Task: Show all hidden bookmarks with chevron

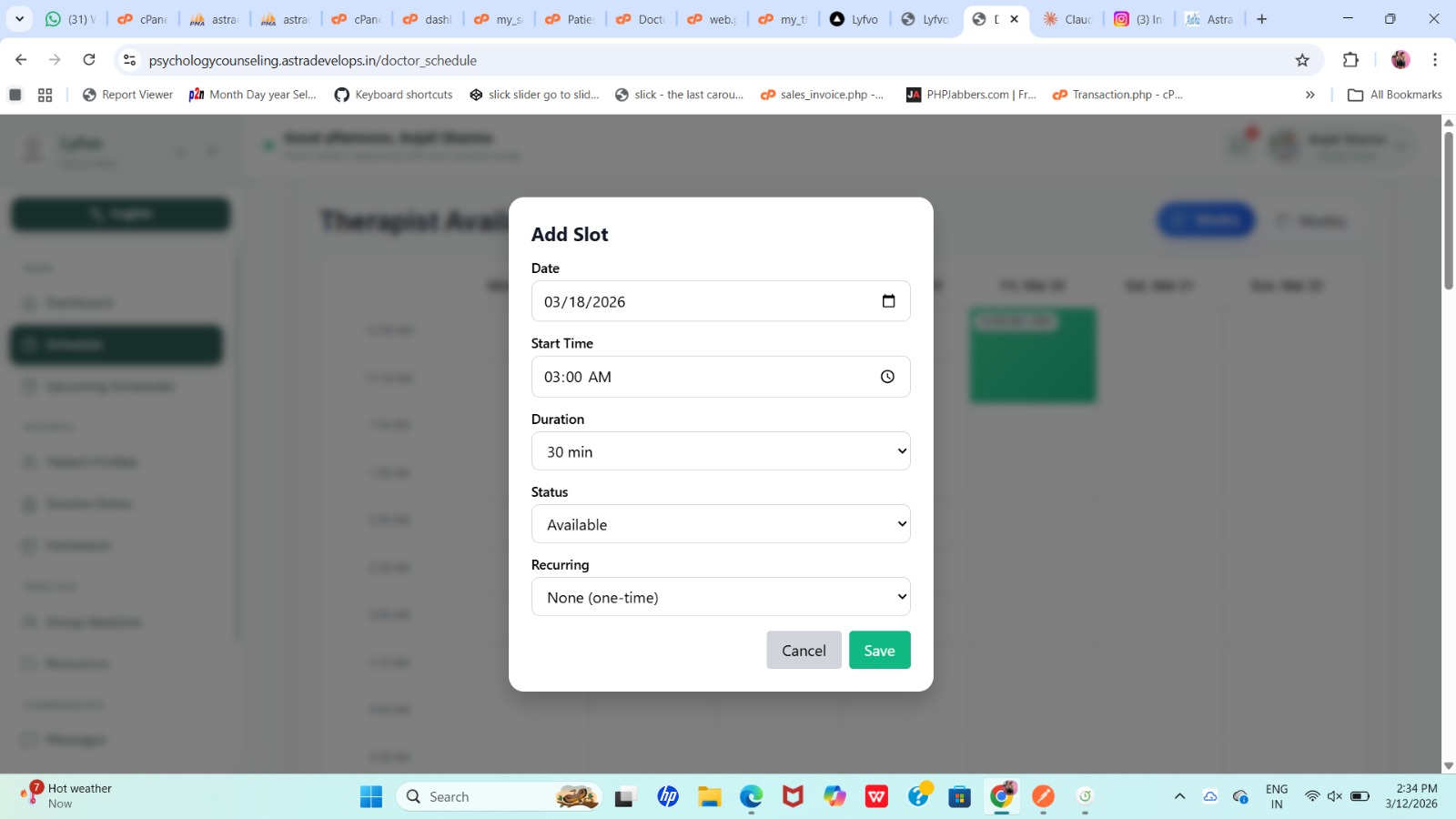Action: (1309, 95)
